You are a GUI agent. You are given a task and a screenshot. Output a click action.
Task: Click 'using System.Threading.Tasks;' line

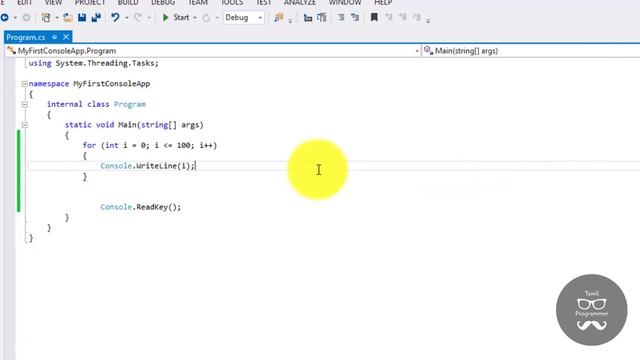point(93,63)
